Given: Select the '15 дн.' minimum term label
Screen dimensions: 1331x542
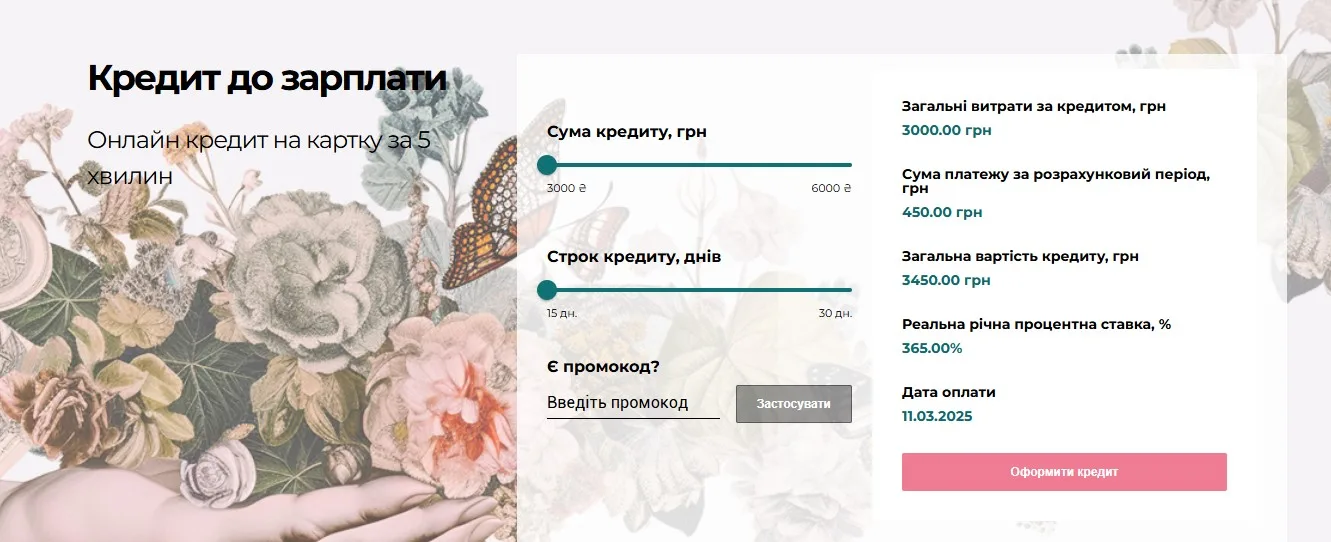Looking at the screenshot, I should (x=562, y=313).
